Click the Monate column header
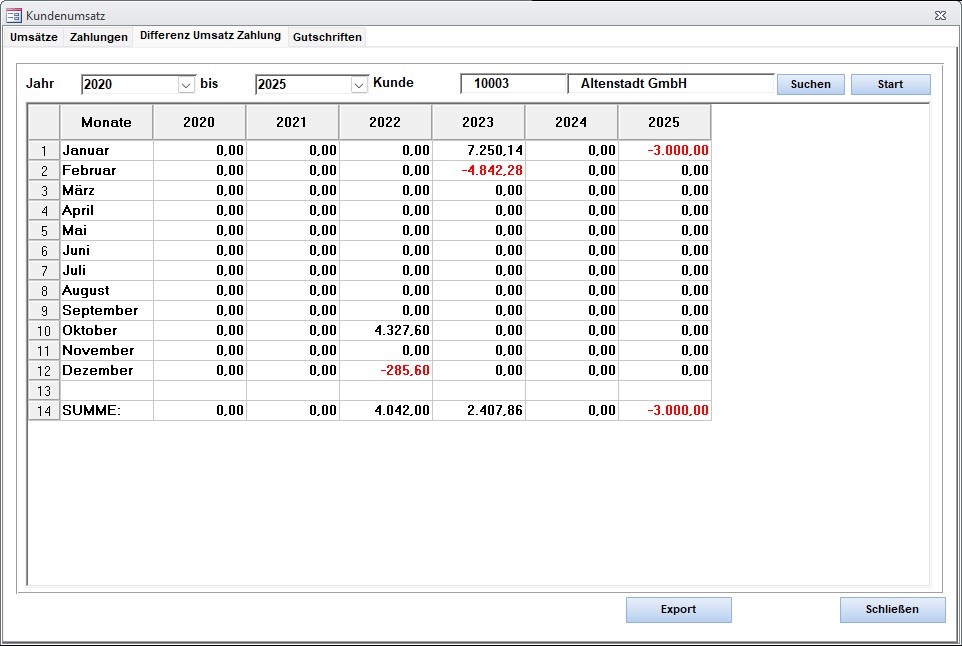The width and height of the screenshot is (962, 646). [x=106, y=123]
